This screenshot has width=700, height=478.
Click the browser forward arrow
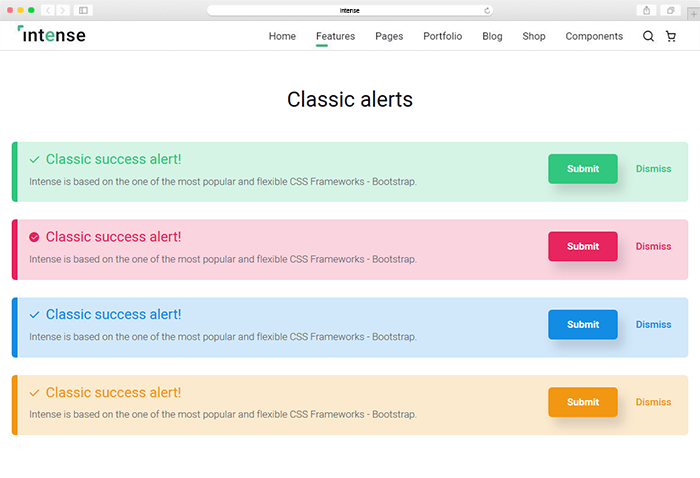(x=62, y=10)
